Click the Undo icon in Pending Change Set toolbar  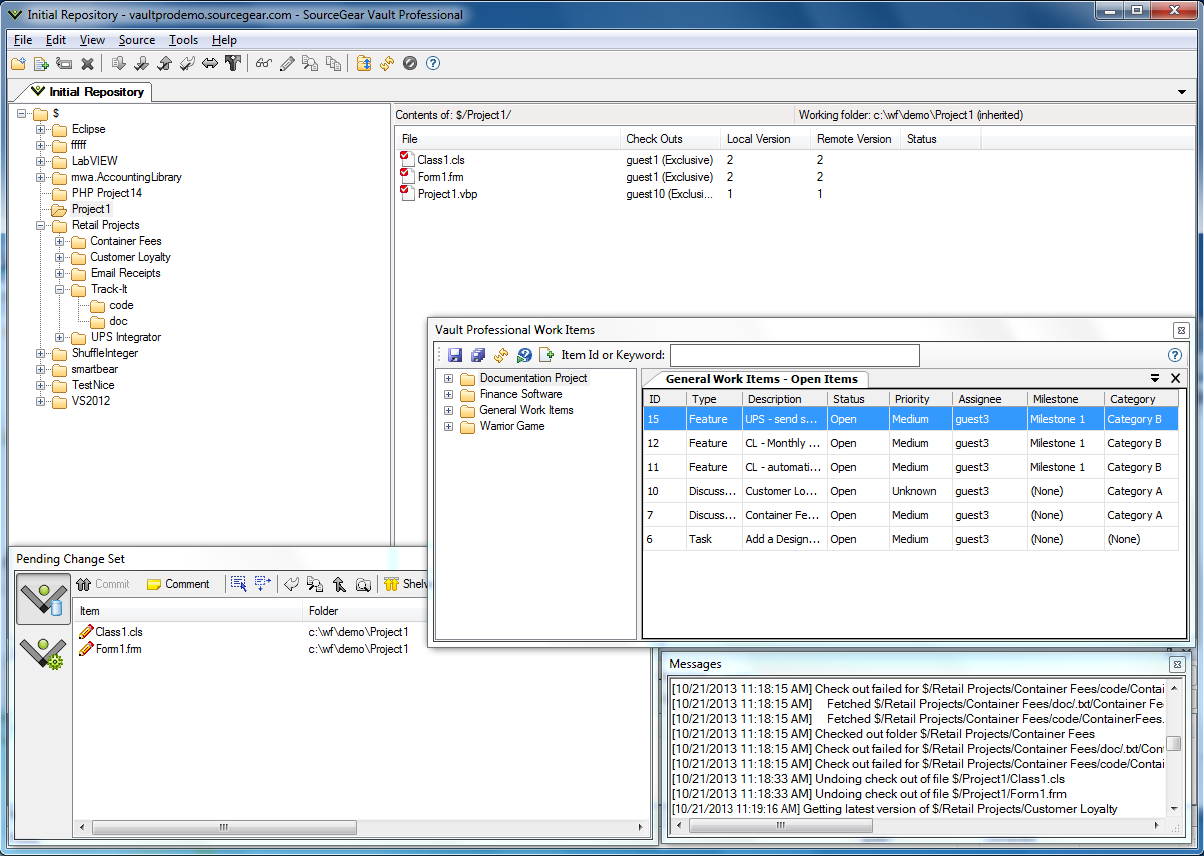291,584
